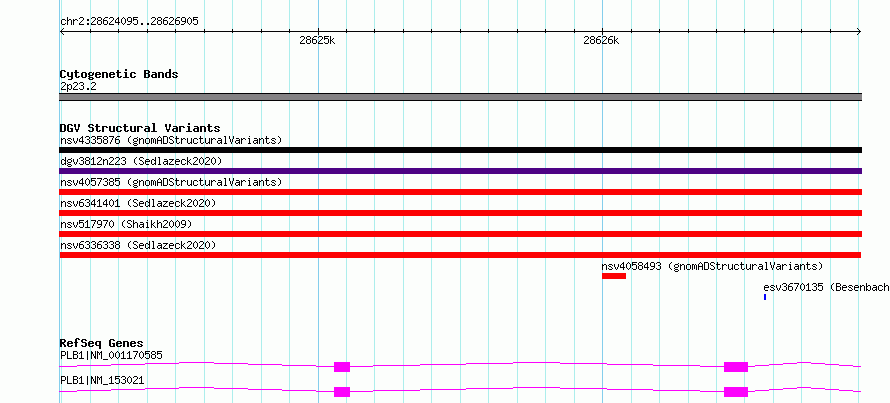The image size is (890, 403).
Task: Click the nsv517970 (Shaikh2009) label
Action: pyautogui.click(x=126, y=224)
